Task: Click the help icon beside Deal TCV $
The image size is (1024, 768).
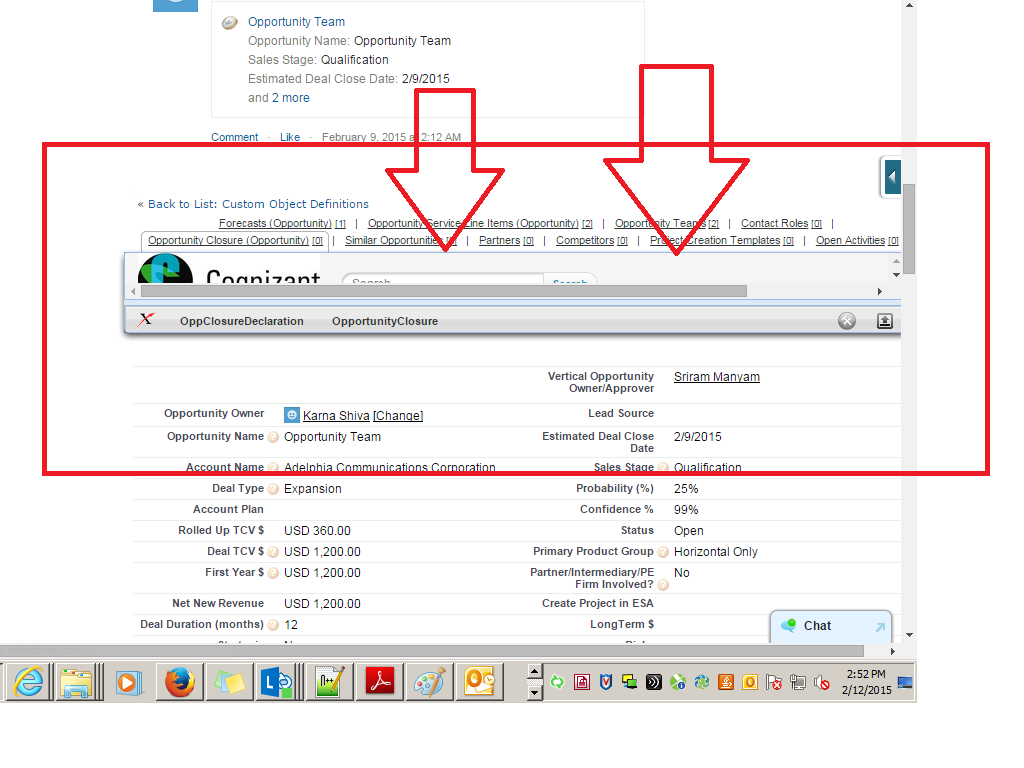Action: pos(274,552)
